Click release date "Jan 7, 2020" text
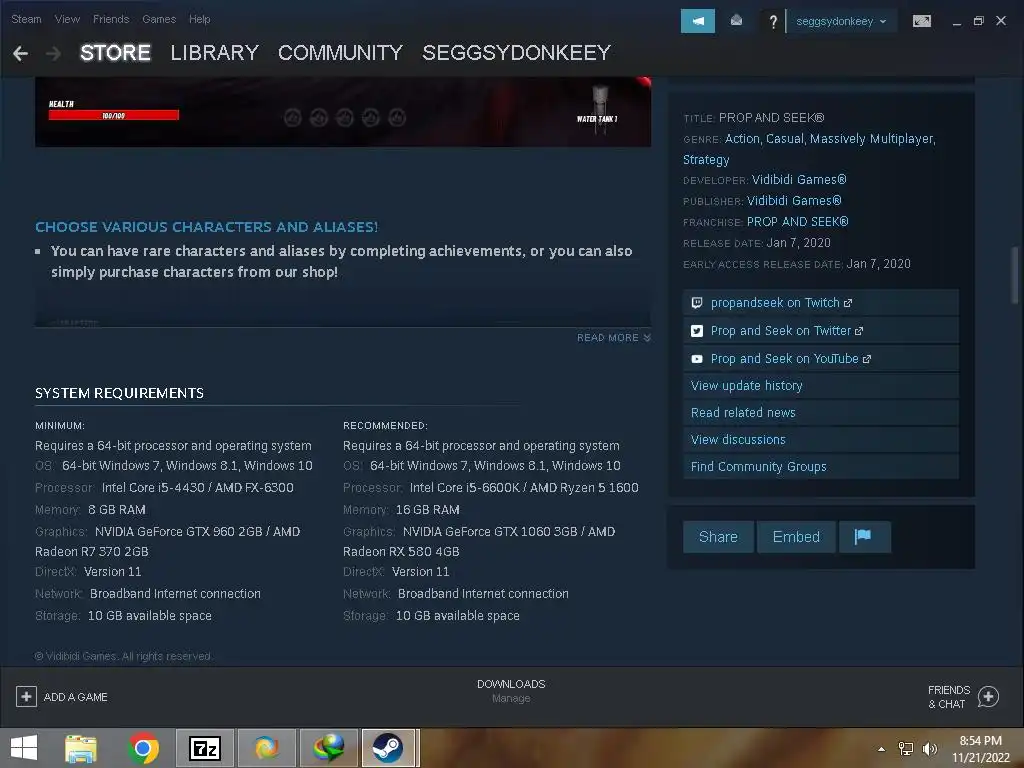 click(x=798, y=243)
